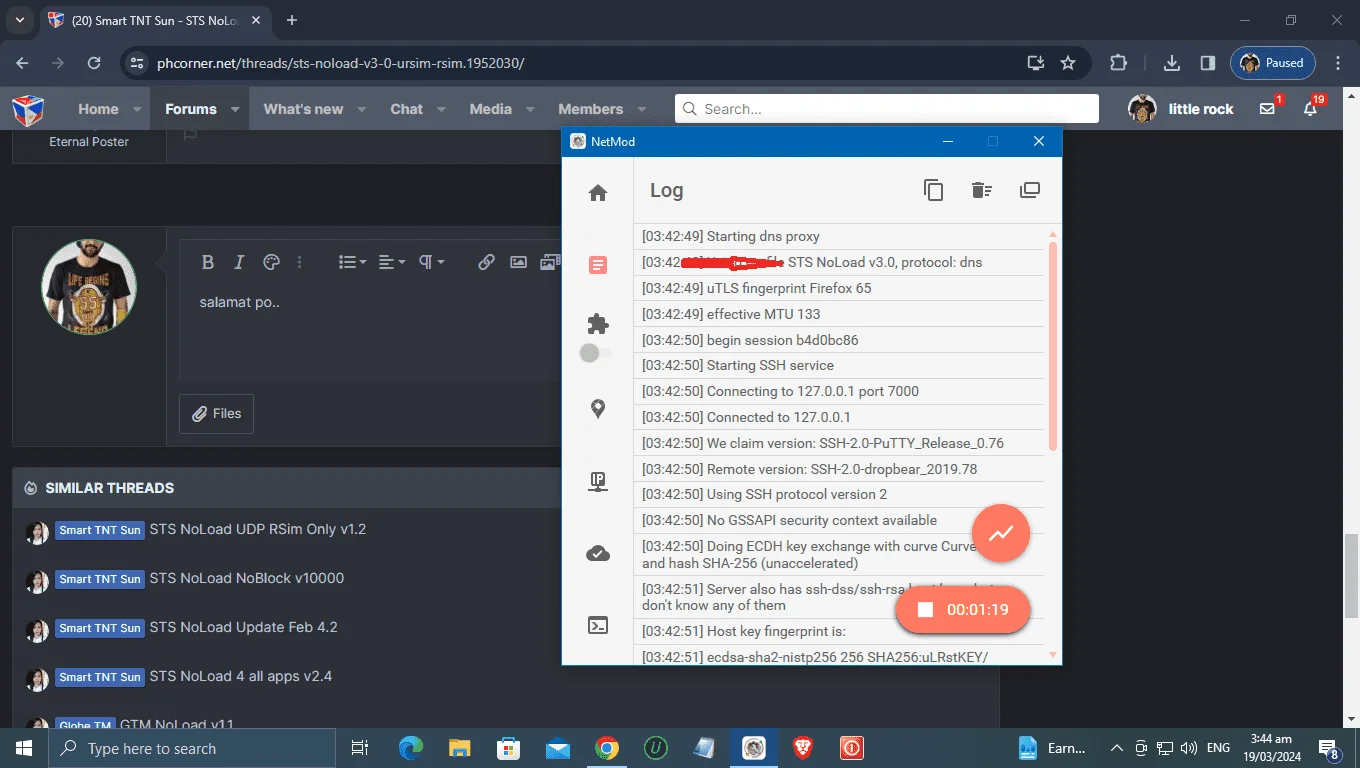Open more formatting options (three dots)

pyautogui.click(x=299, y=262)
